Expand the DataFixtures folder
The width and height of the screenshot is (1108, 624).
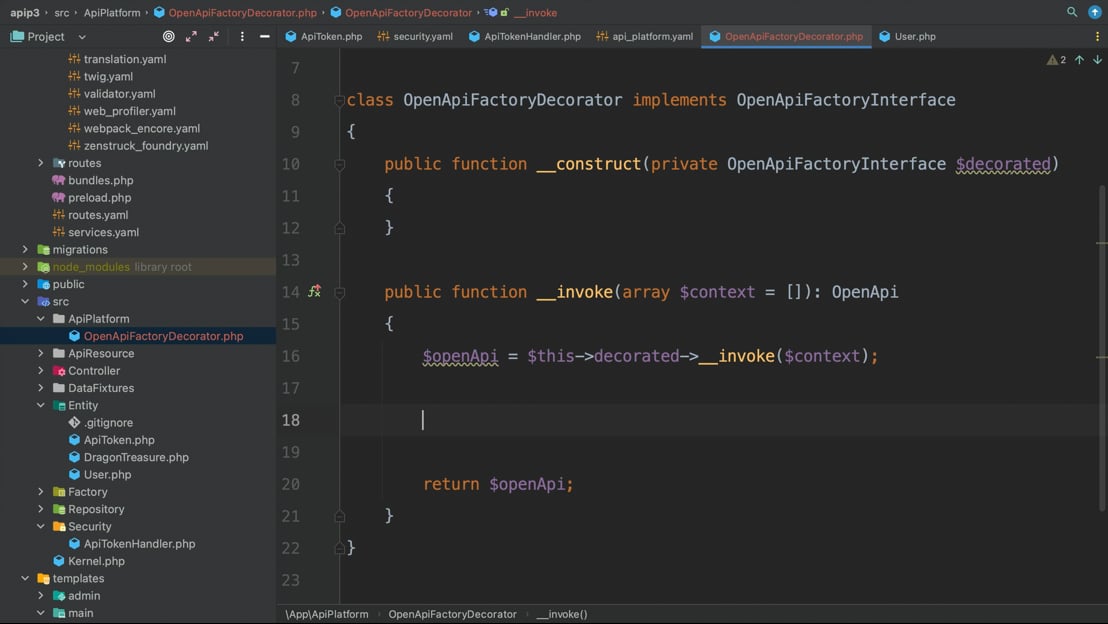[40, 388]
